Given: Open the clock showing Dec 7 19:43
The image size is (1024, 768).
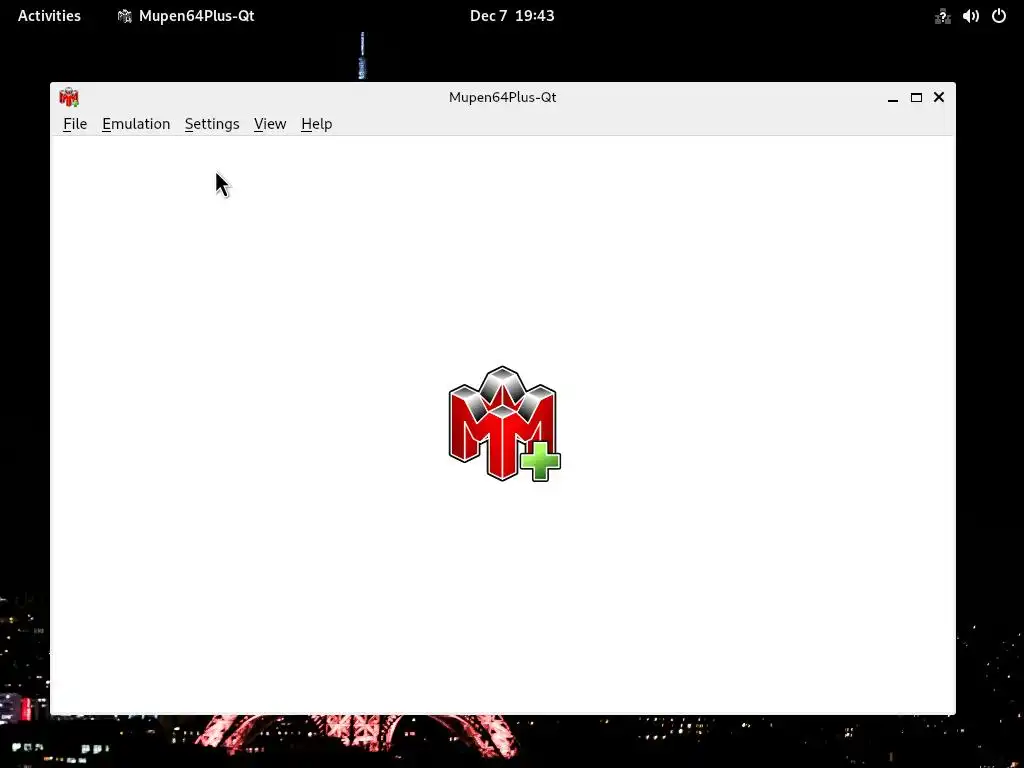Looking at the screenshot, I should pyautogui.click(x=512, y=16).
